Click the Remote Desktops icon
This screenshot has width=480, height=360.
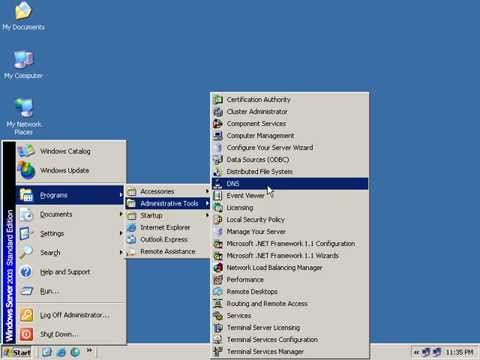(x=218, y=291)
